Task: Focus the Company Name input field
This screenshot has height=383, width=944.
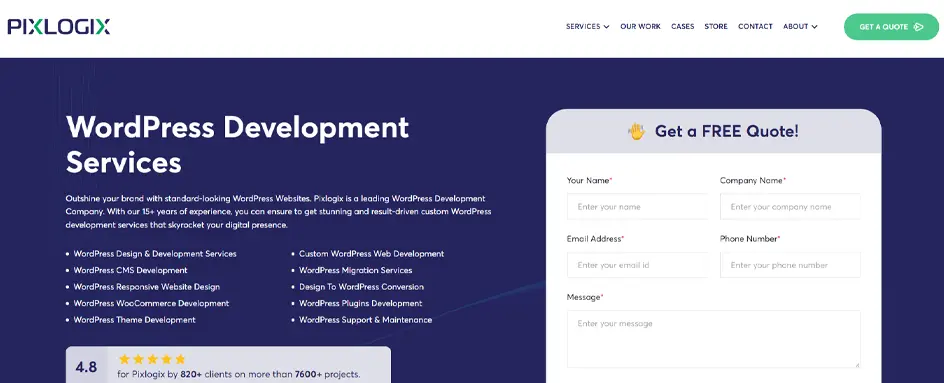Action: point(790,207)
